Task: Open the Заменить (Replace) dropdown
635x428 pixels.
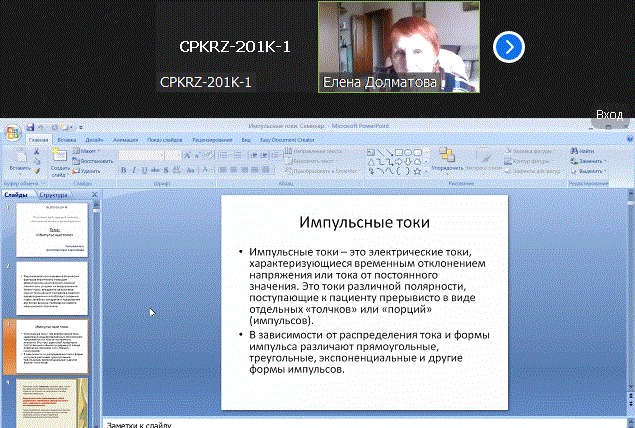Action: point(588,161)
